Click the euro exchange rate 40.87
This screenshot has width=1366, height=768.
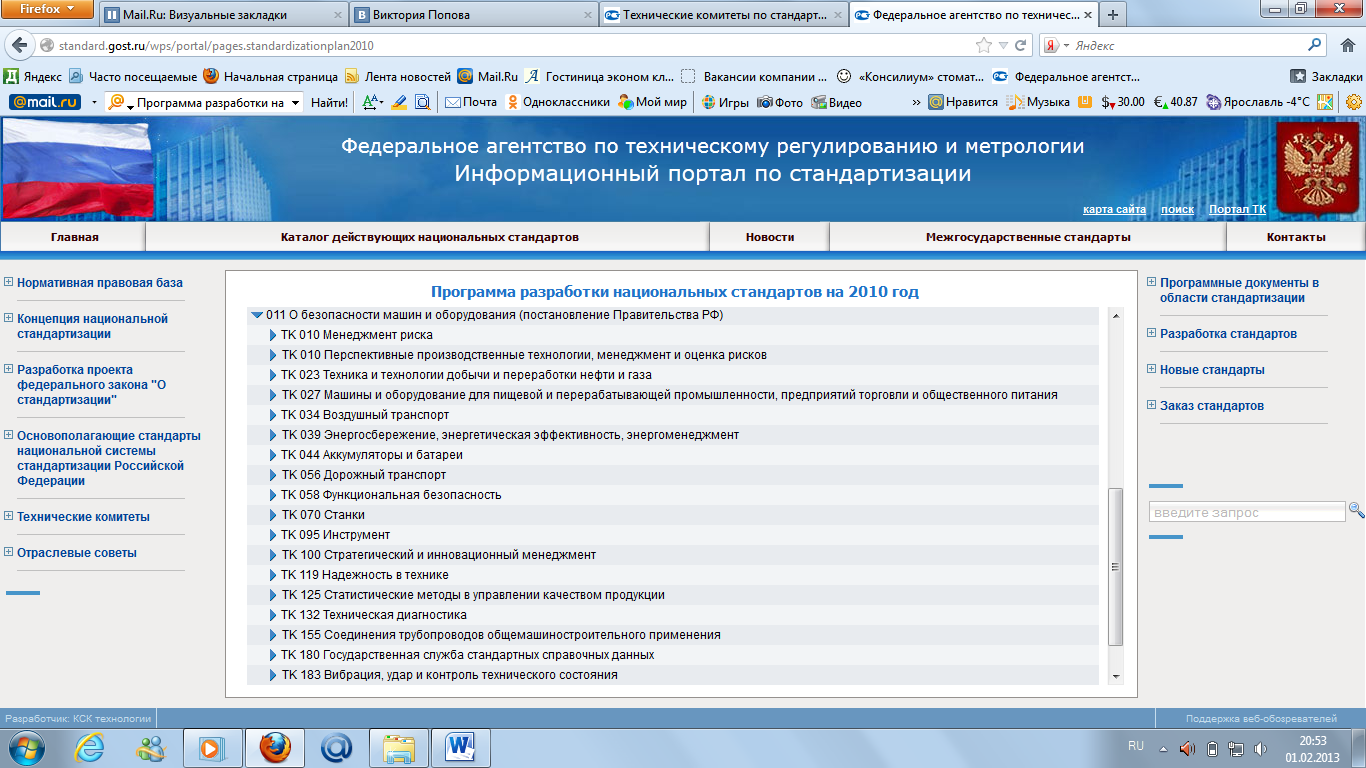point(1175,102)
